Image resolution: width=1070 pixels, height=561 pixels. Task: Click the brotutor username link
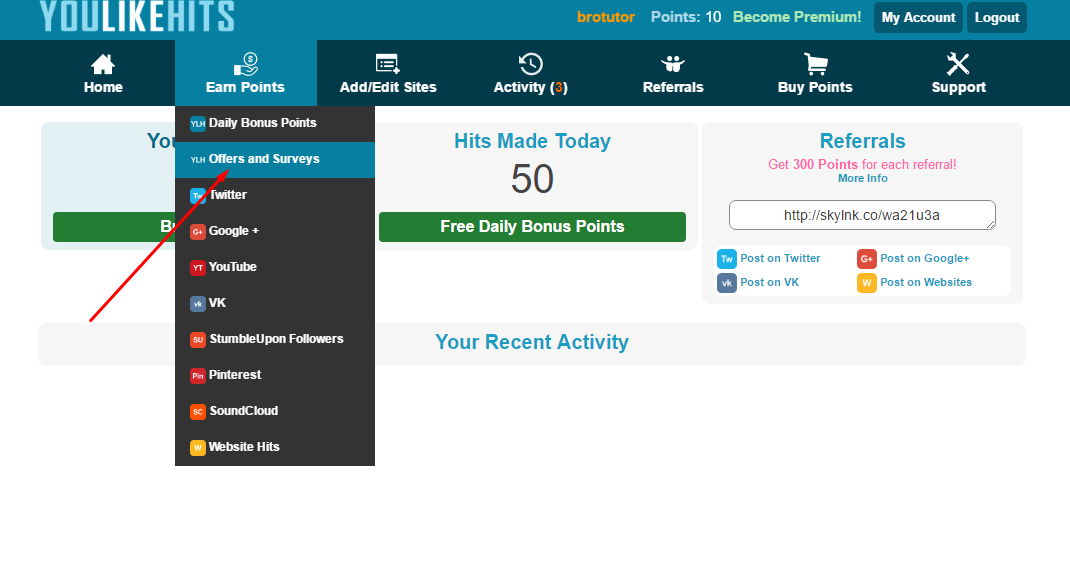606,17
